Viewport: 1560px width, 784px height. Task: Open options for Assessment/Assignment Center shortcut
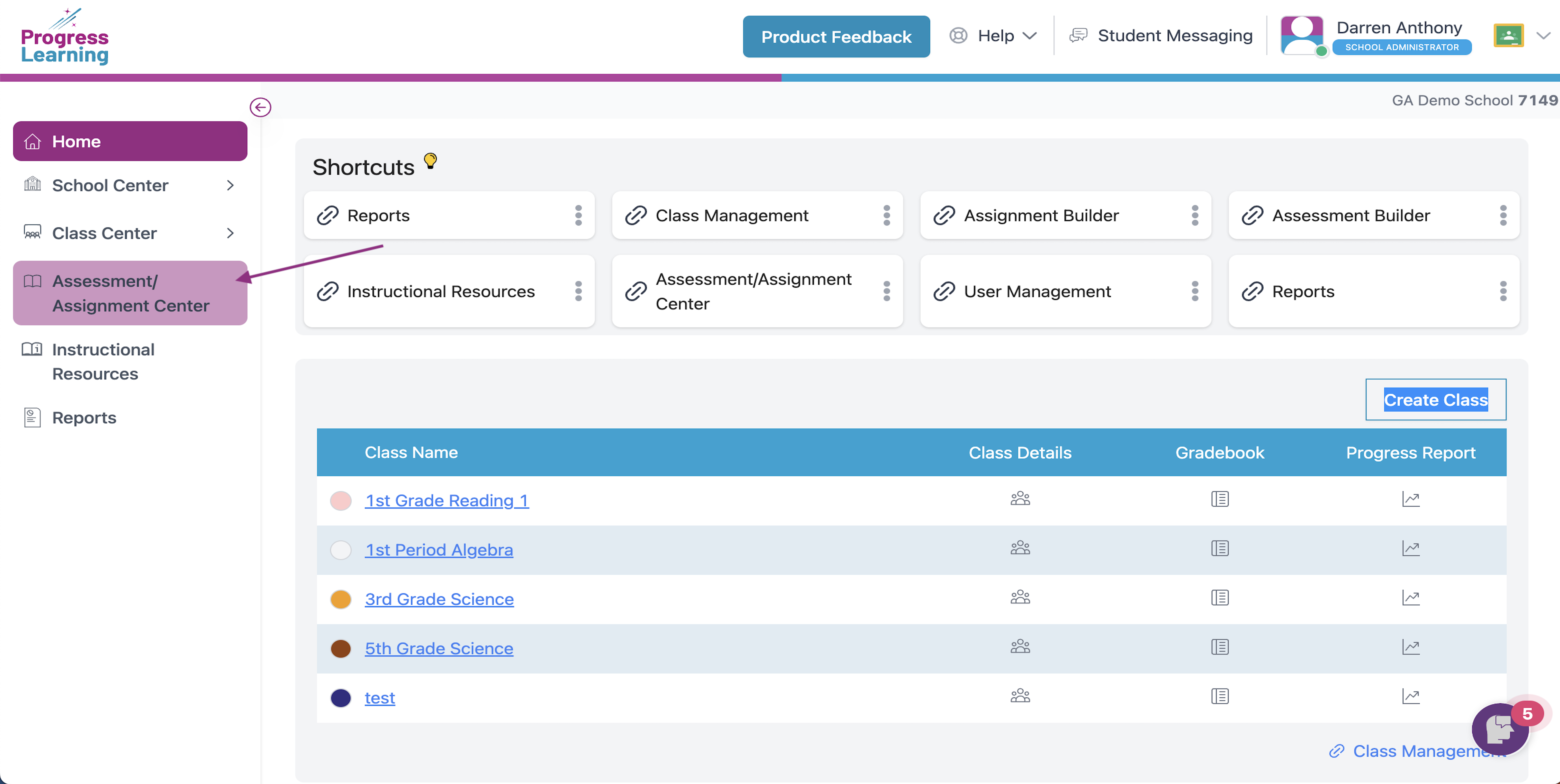click(x=887, y=291)
